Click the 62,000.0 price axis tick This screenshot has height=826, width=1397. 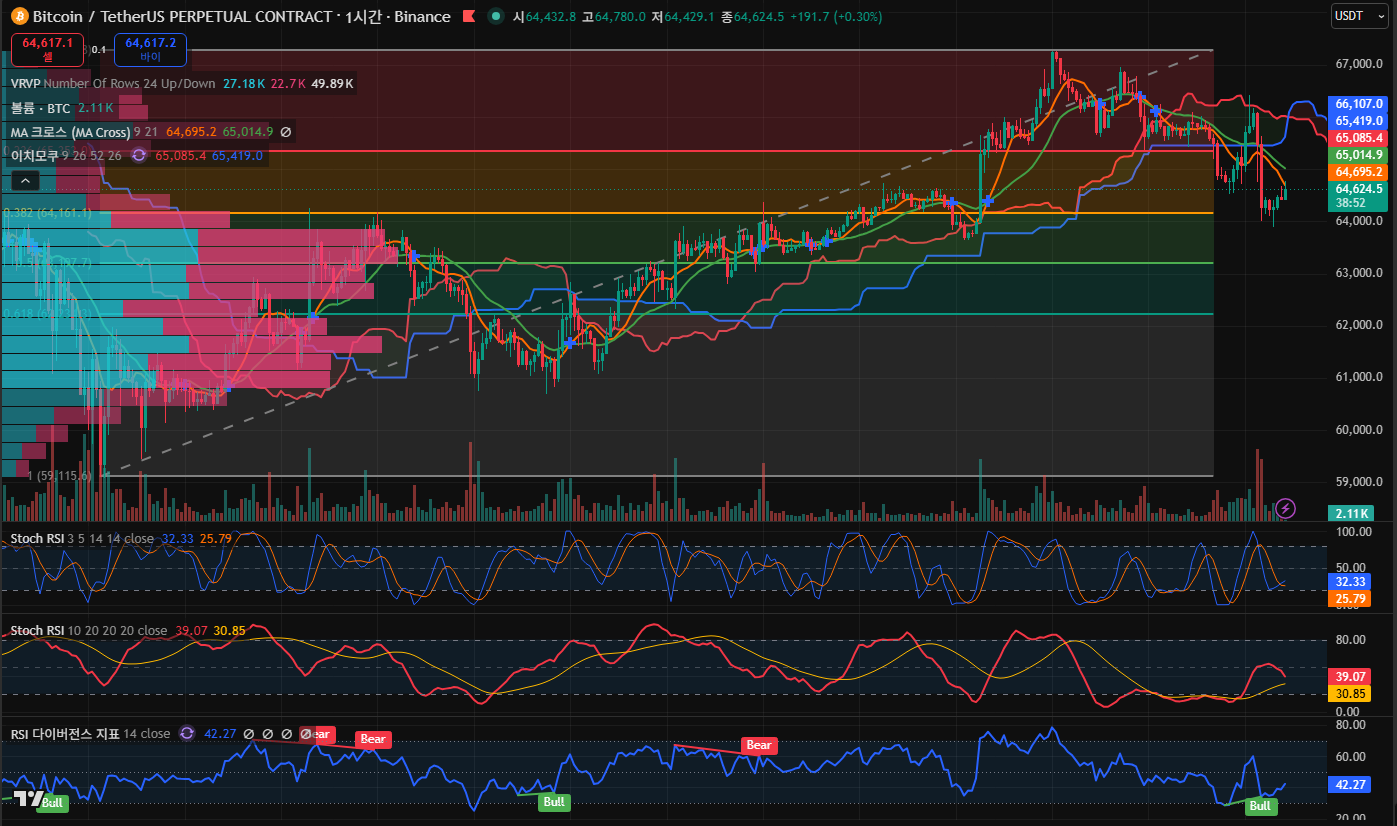pos(1359,325)
